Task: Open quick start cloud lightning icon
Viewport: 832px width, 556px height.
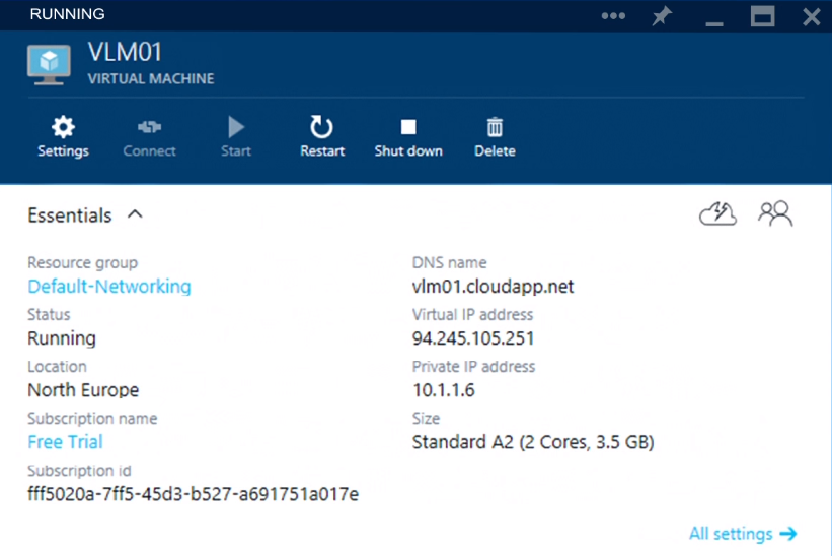Action: point(717,214)
